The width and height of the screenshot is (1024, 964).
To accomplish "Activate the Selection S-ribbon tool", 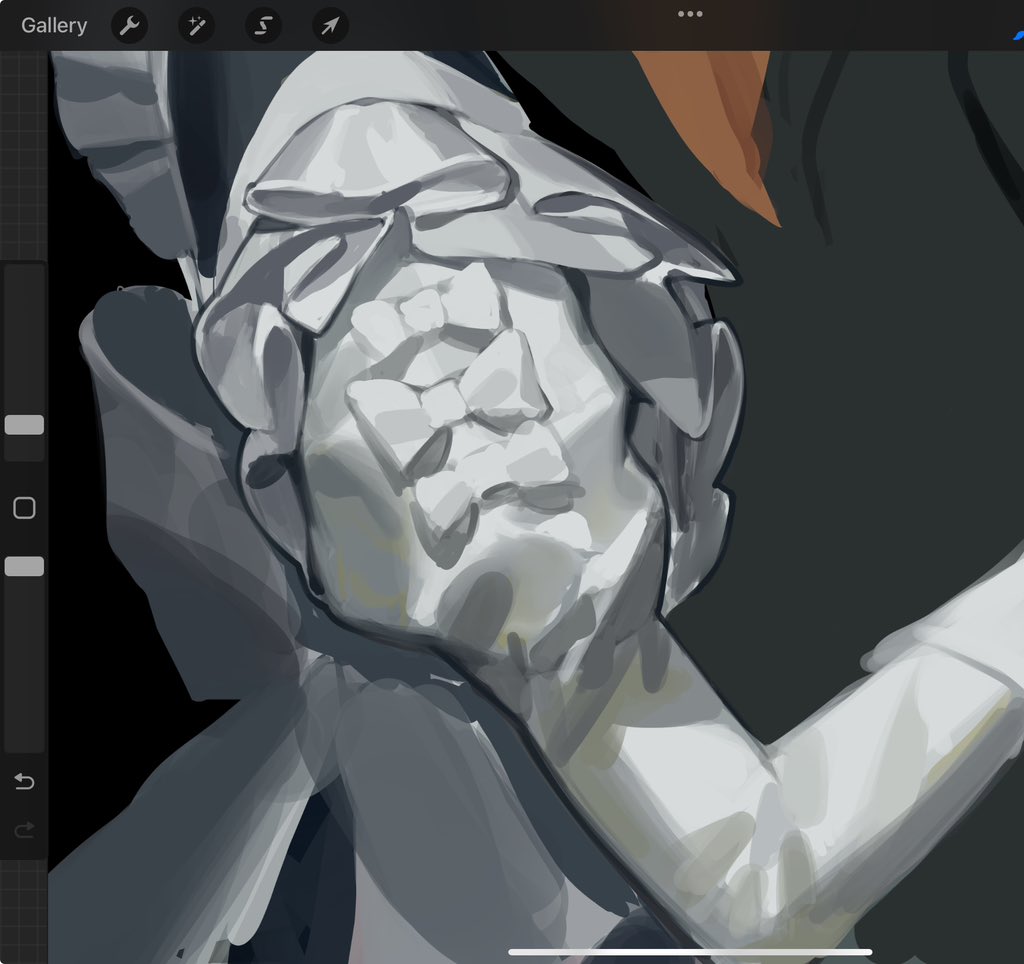I will (263, 26).
